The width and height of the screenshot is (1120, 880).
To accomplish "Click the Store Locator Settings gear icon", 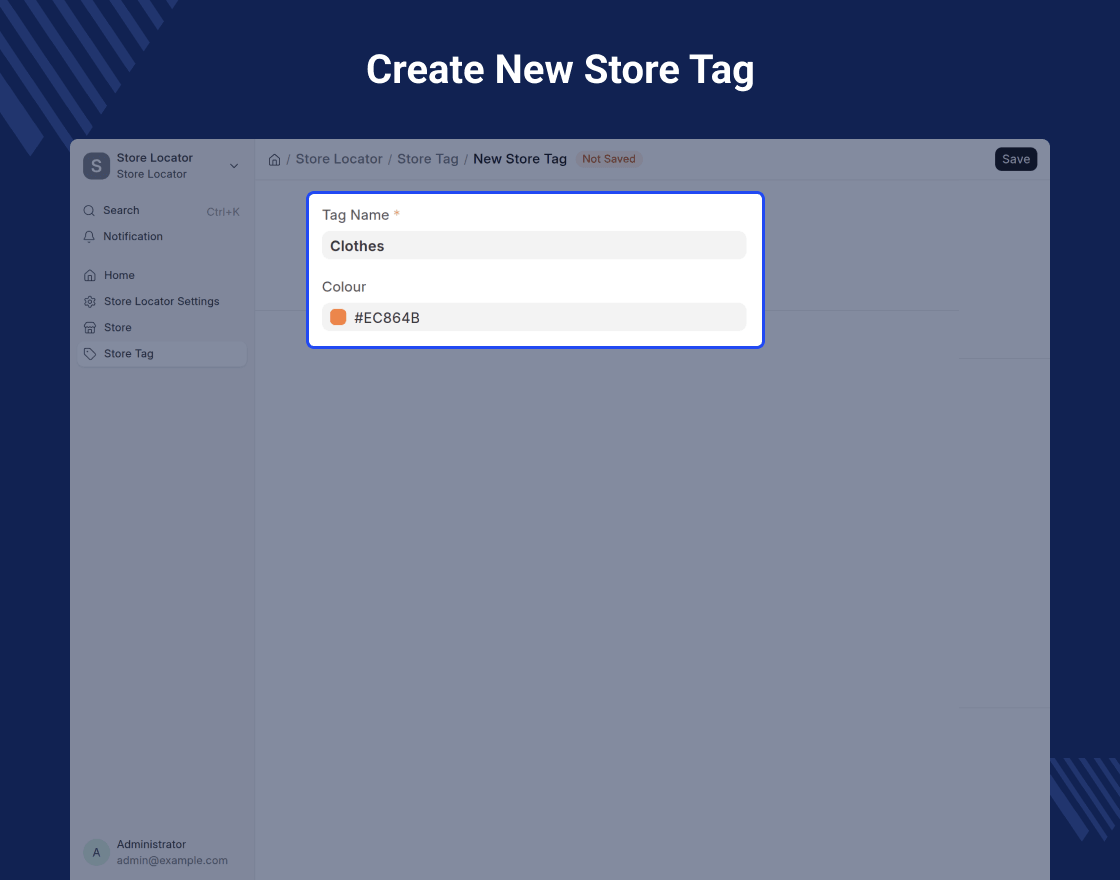I will click(x=90, y=301).
